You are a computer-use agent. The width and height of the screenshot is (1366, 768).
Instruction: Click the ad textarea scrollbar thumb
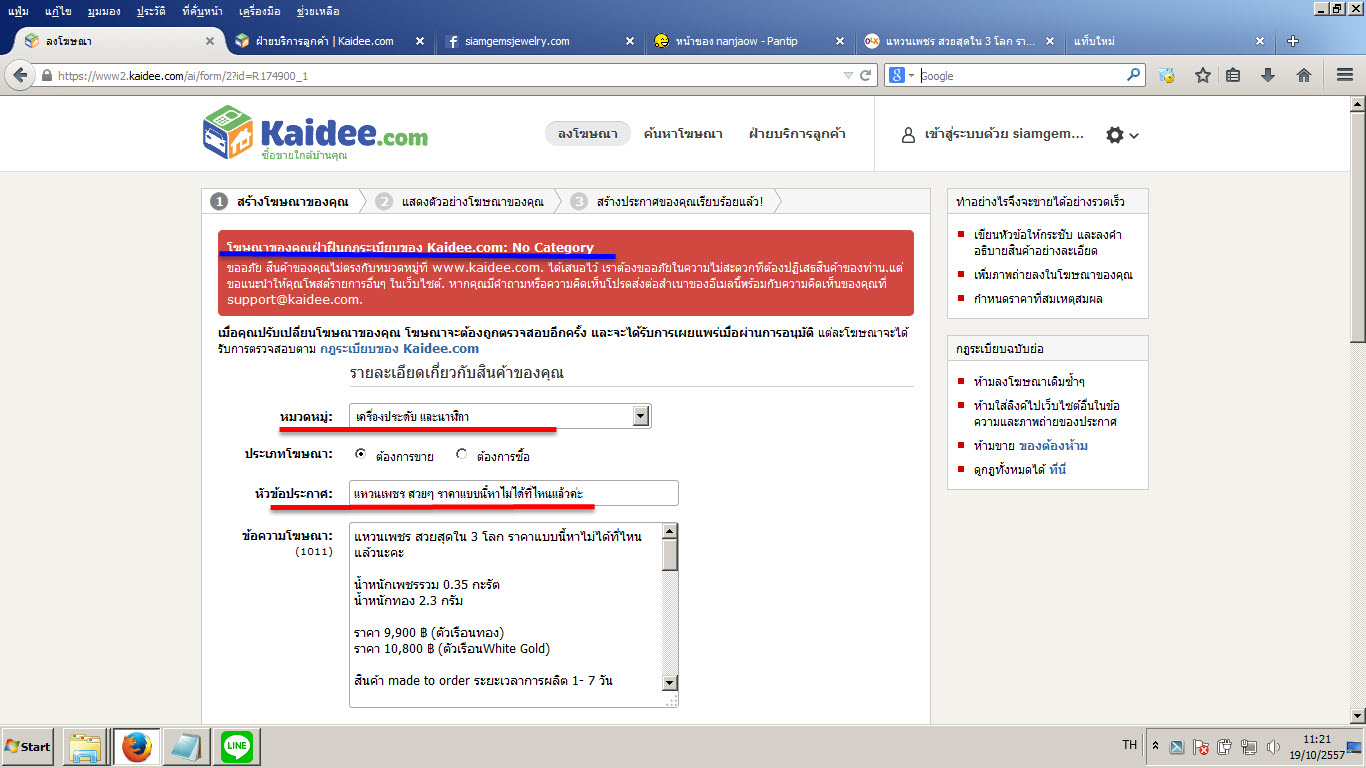tap(670, 553)
